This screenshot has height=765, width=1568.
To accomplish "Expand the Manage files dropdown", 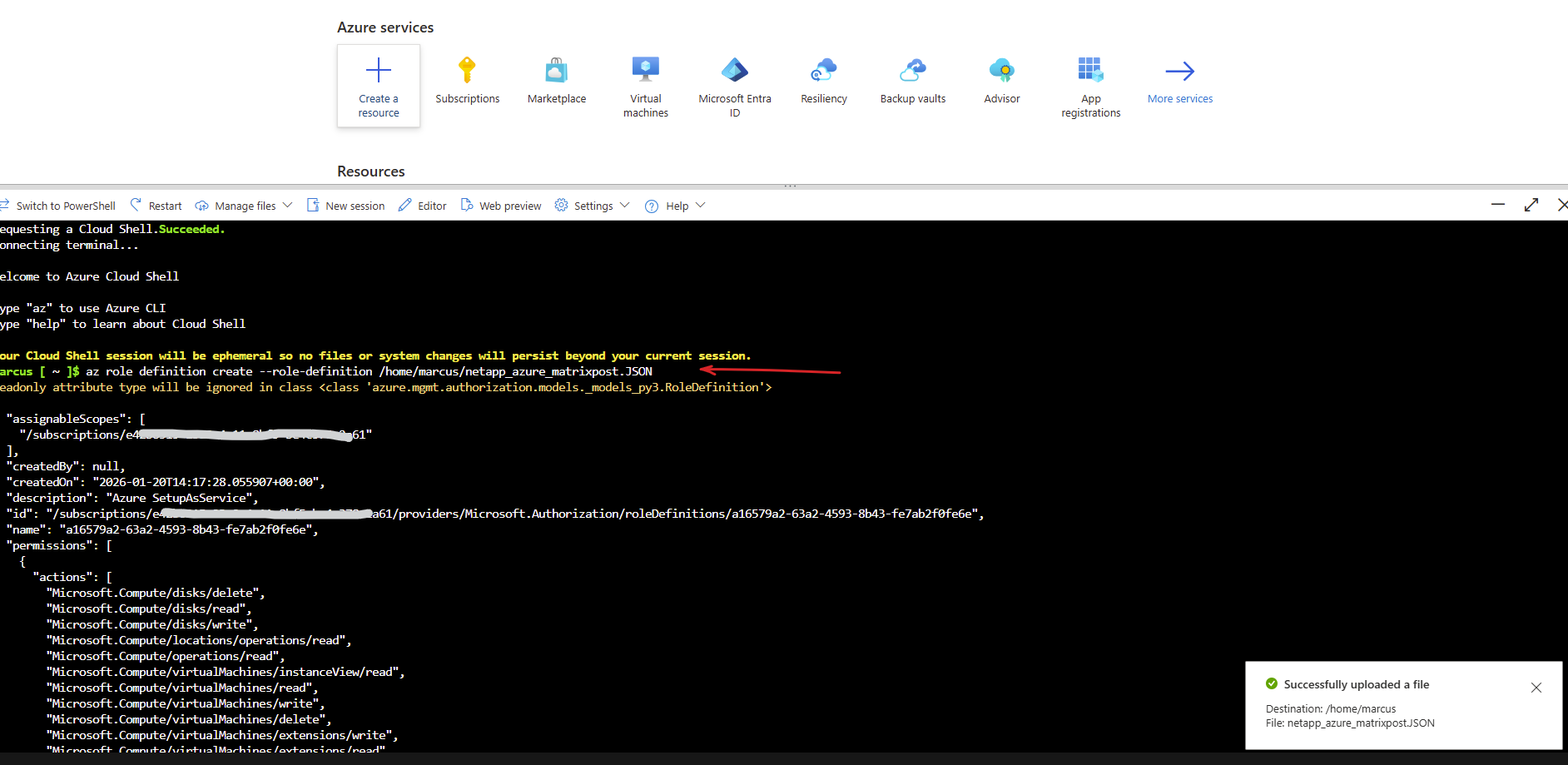I will click(x=244, y=206).
